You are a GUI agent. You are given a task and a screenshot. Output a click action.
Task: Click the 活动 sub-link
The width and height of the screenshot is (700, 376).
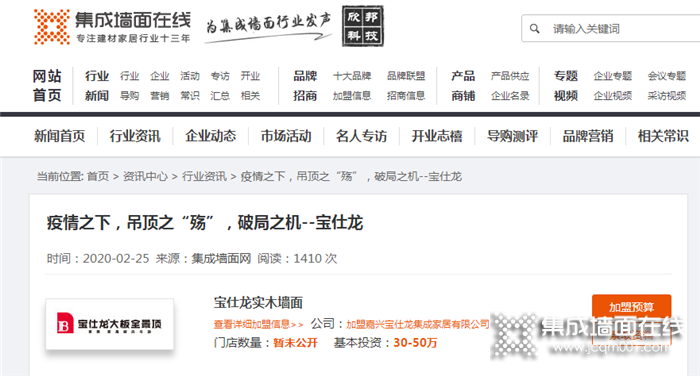pyautogui.click(x=190, y=76)
